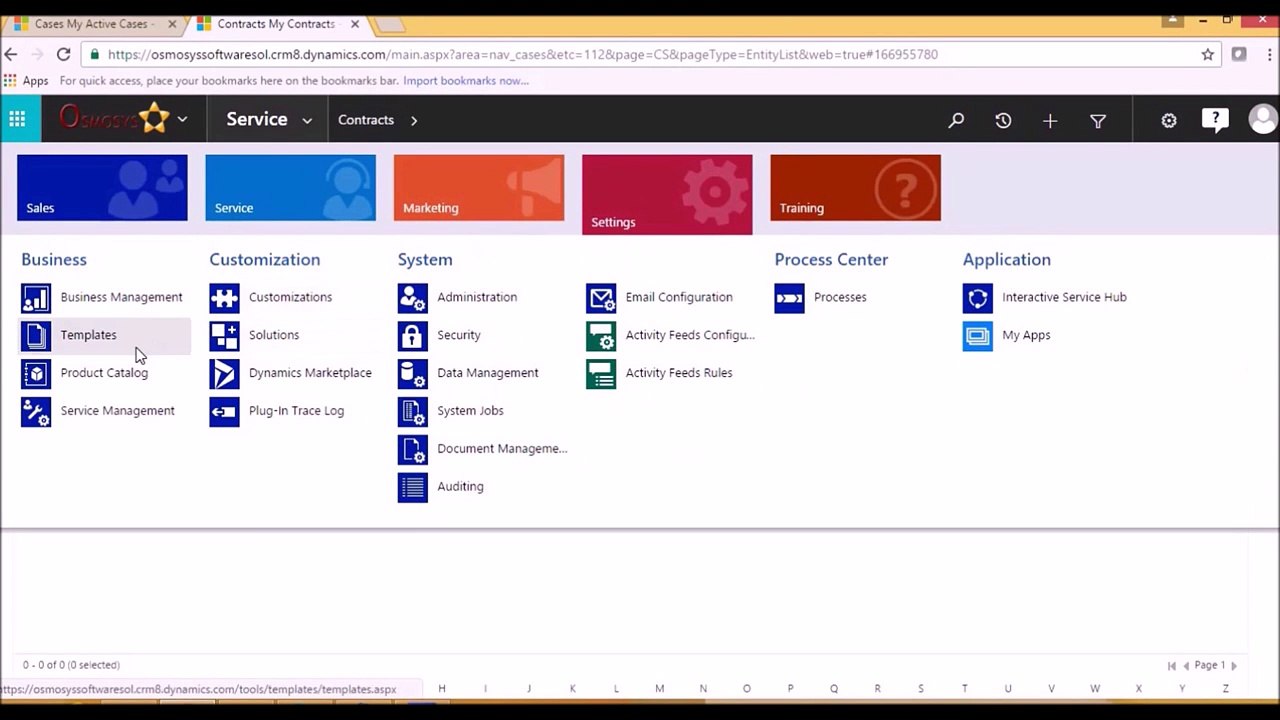Screen dimensions: 1280x720
Task: Expand the Service area dropdown
Action: [307, 120]
